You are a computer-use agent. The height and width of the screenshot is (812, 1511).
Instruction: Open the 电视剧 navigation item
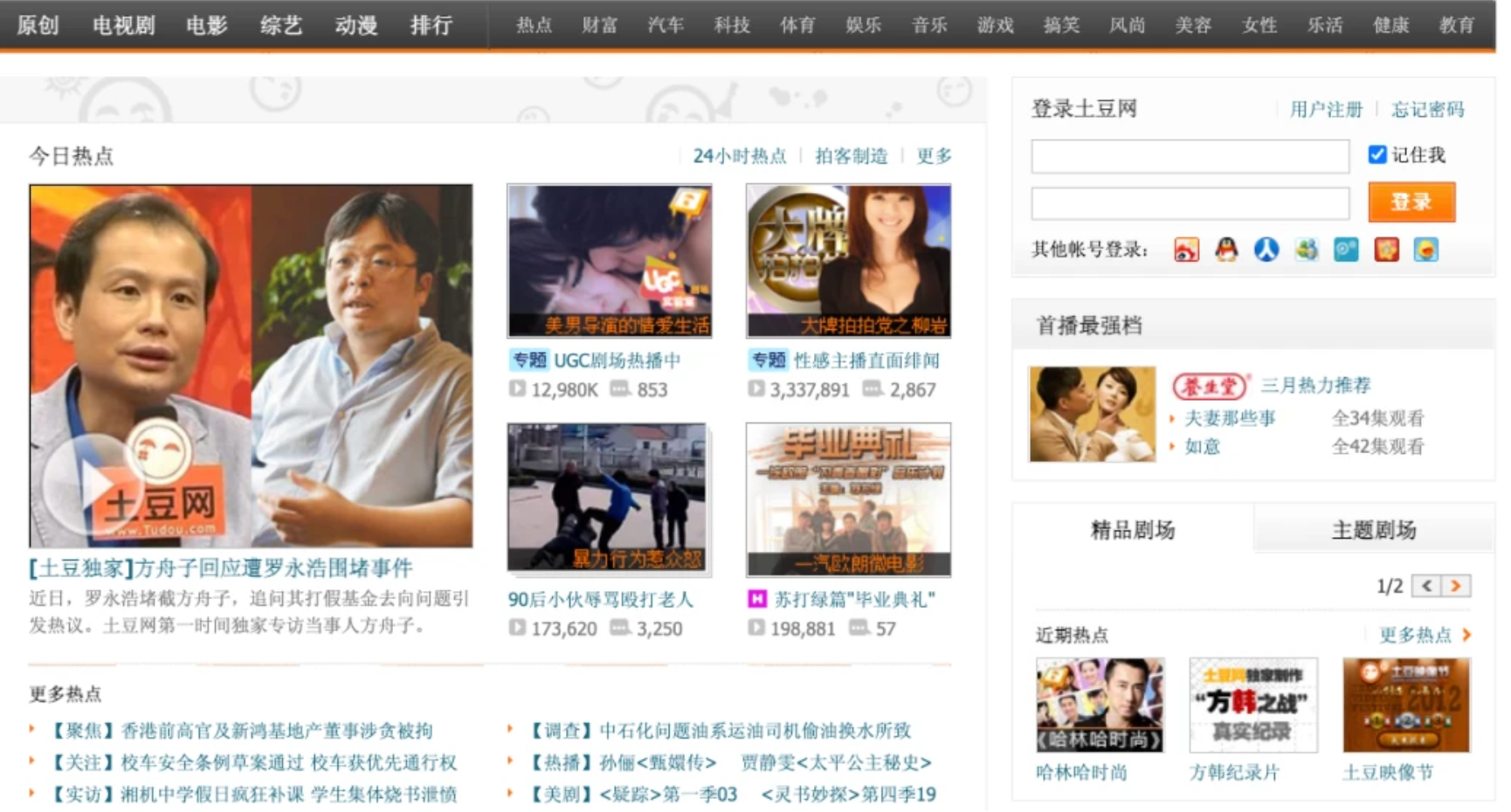click(124, 25)
